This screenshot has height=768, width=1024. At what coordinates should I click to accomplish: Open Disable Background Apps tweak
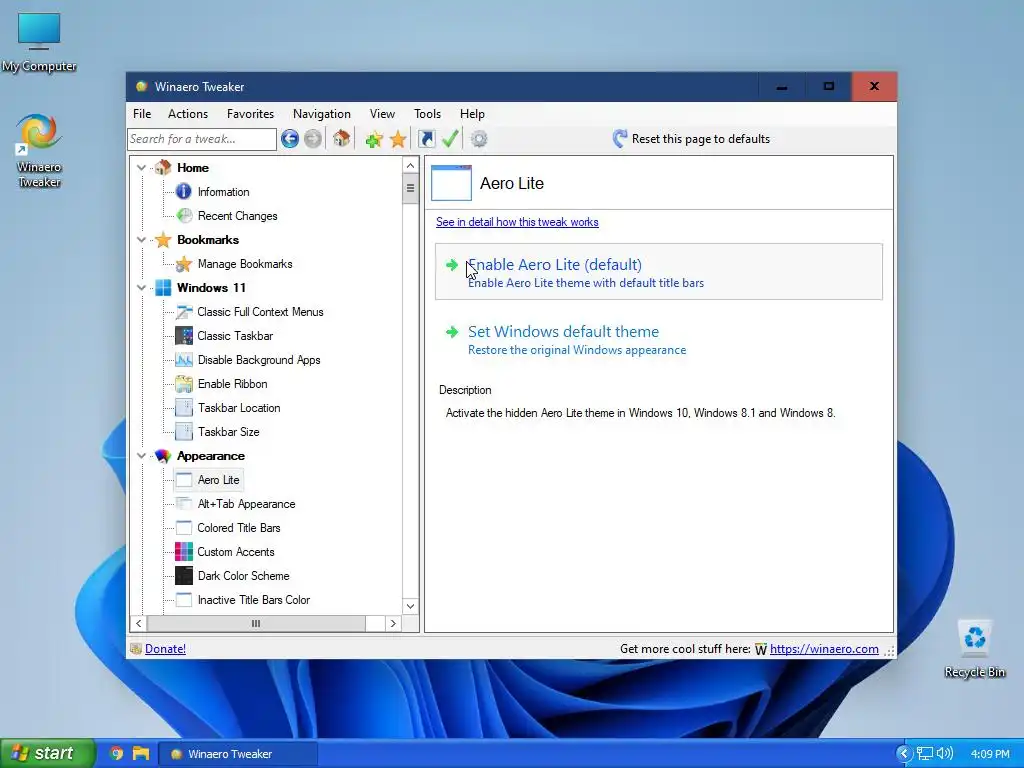[x=259, y=360]
